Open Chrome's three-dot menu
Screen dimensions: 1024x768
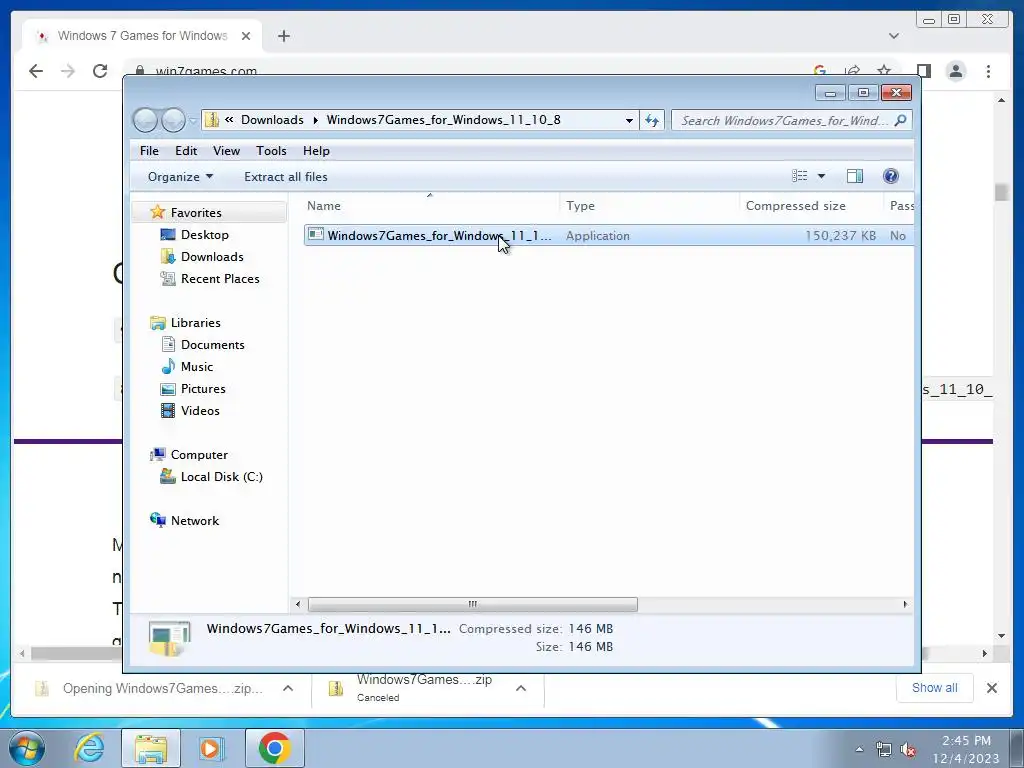(x=988, y=71)
